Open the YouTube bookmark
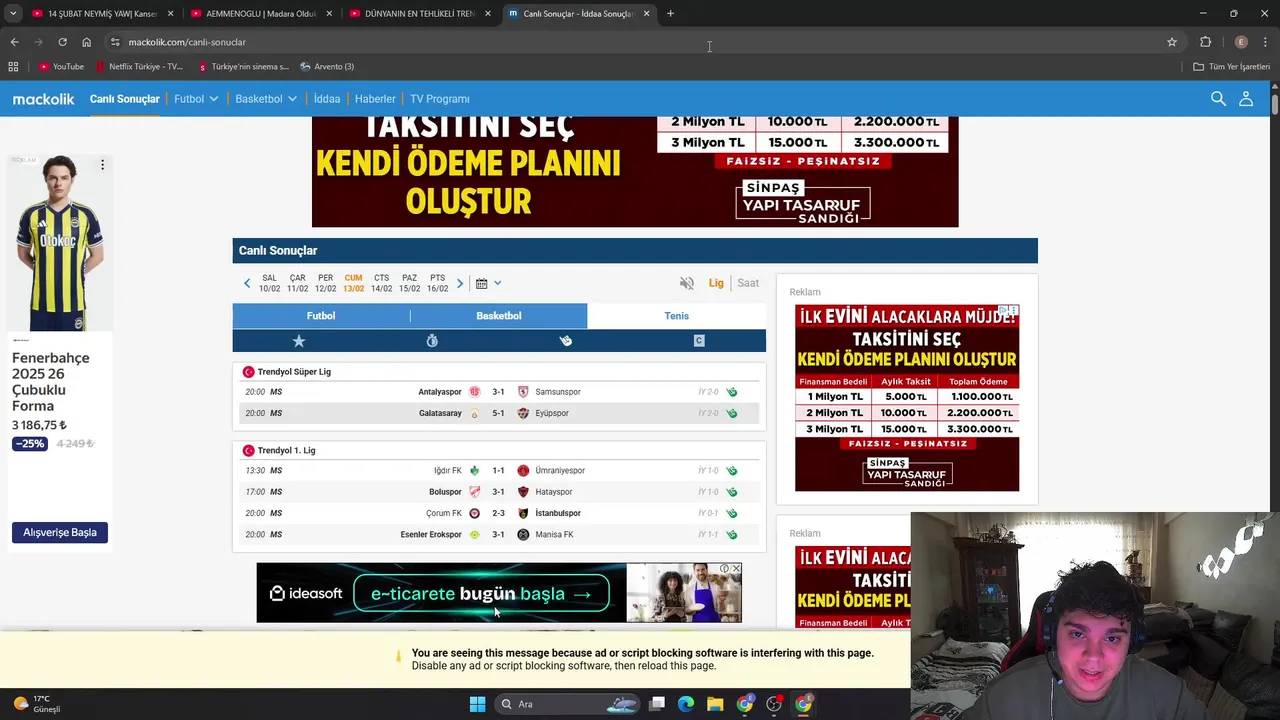Viewport: 1280px width, 720px height. pos(62,67)
